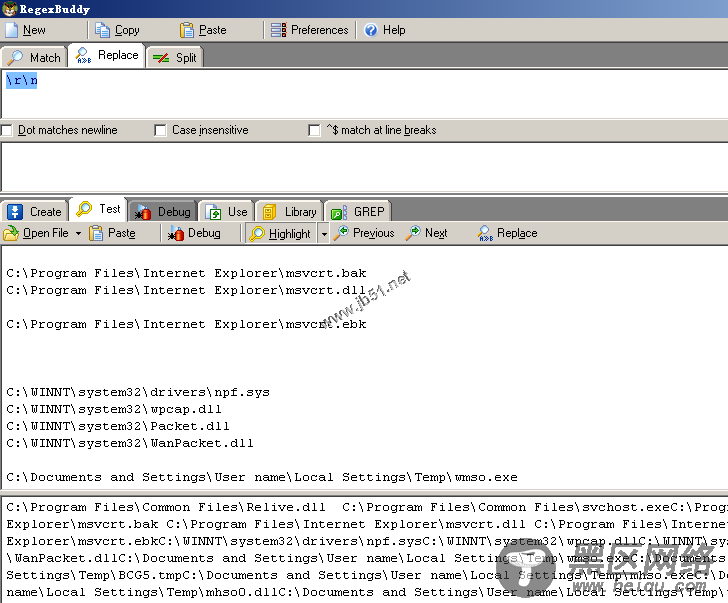Click the msvcrt.bak path line
Screen dimensions: 728x603
[186, 273]
